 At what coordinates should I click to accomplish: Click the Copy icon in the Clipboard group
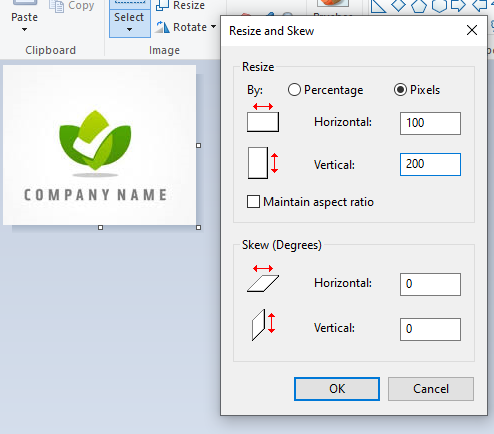[x=56, y=6]
